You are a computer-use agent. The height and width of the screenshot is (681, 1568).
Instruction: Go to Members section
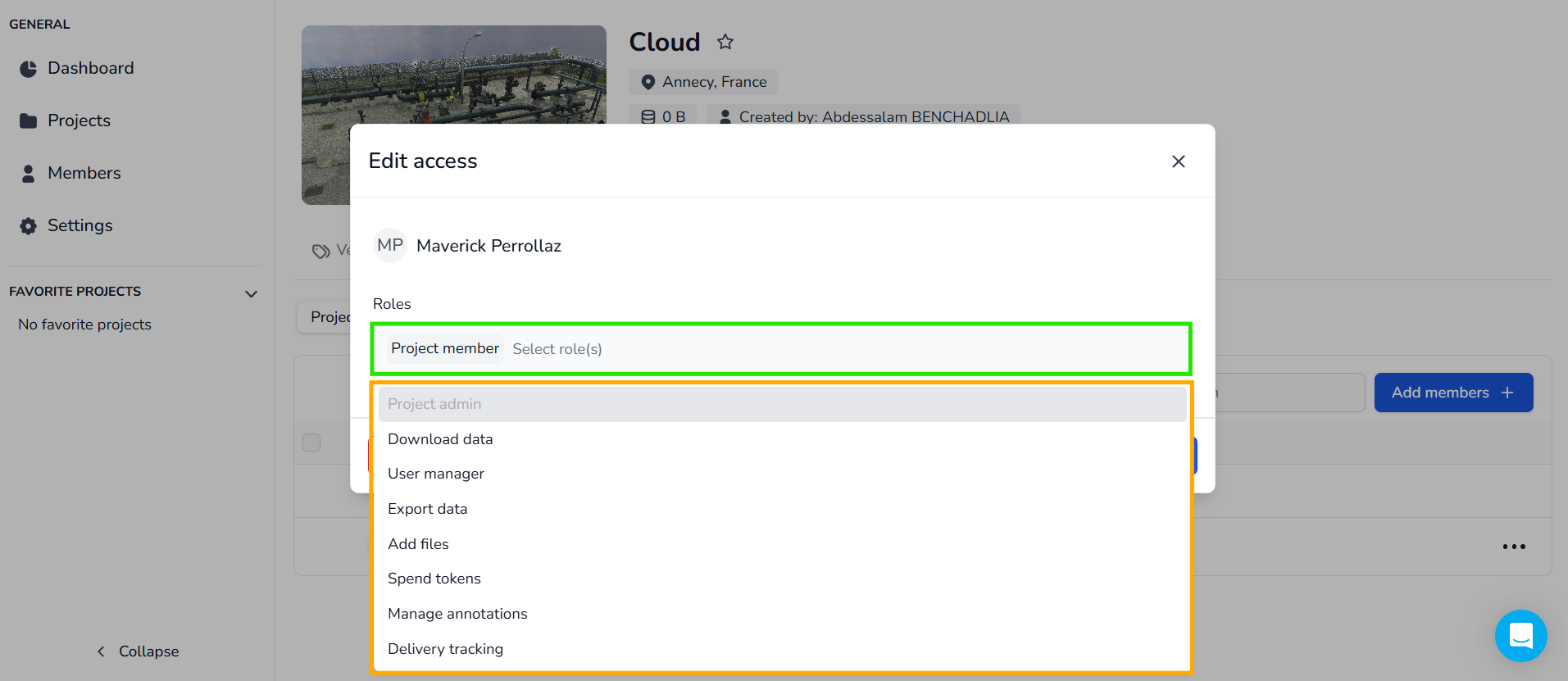(x=83, y=173)
